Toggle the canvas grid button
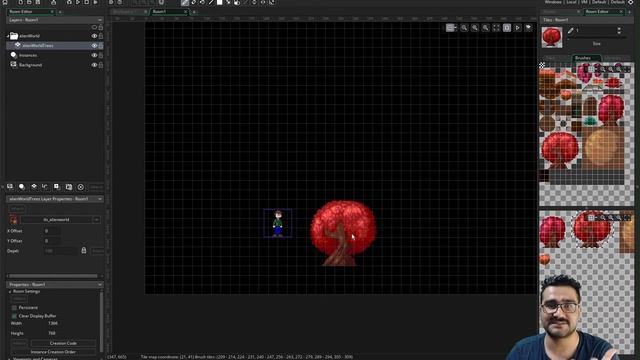Screen dimensions: 640x360 click(449, 28)
